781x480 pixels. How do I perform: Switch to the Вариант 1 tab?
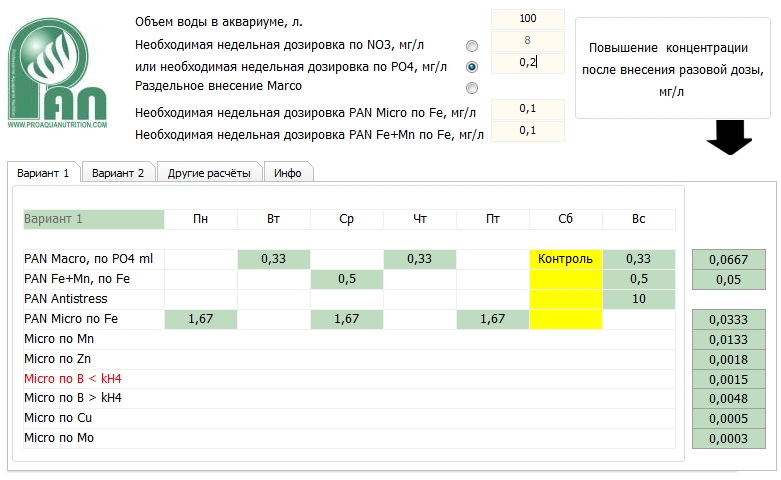(x=44, y=173)
